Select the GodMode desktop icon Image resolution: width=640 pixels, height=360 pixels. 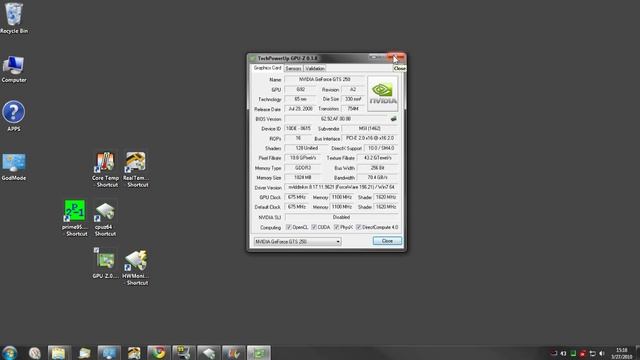click(14, 167)
